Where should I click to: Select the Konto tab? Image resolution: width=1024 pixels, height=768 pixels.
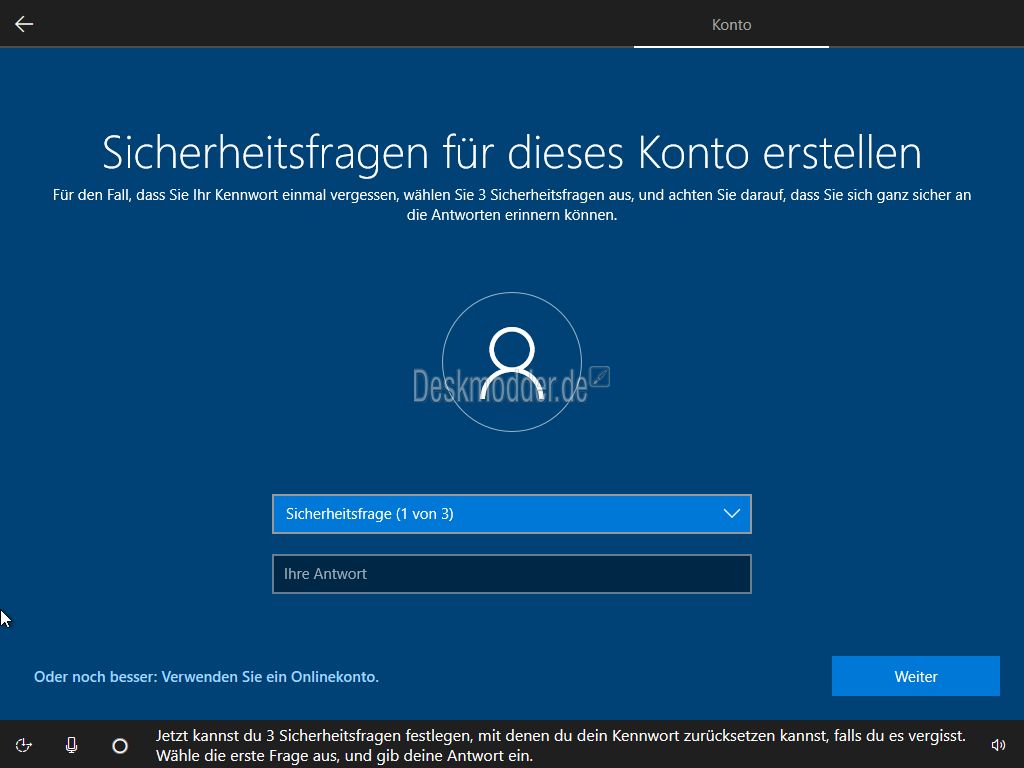[731, 24]
